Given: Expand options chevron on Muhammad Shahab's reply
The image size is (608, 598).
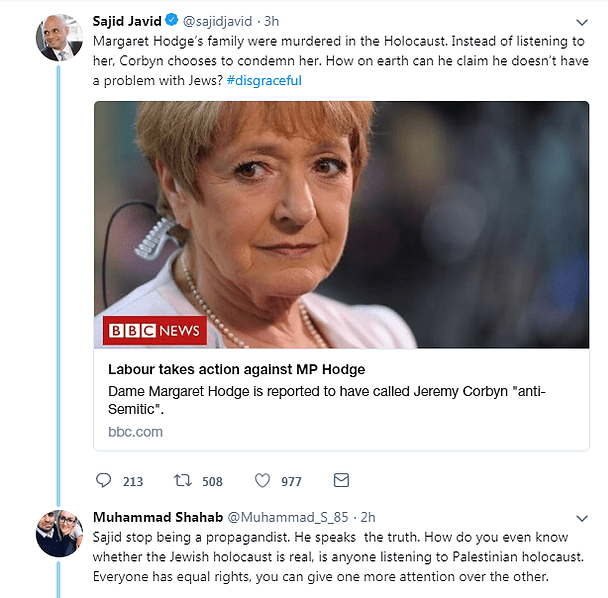Looking at the screenshot, I should pyautogui.click(x=582, y=518).
